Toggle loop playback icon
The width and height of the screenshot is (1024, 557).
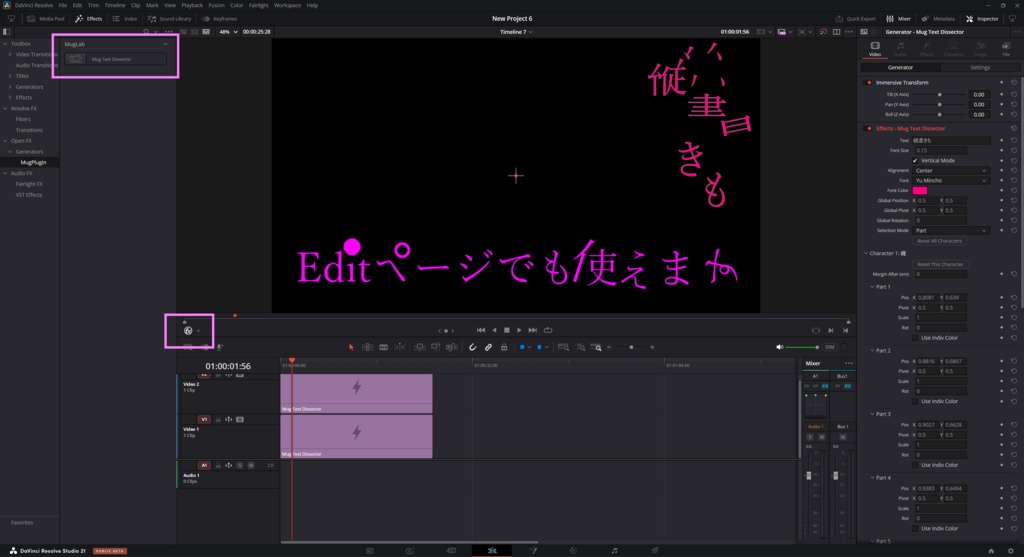pos(548,330)
